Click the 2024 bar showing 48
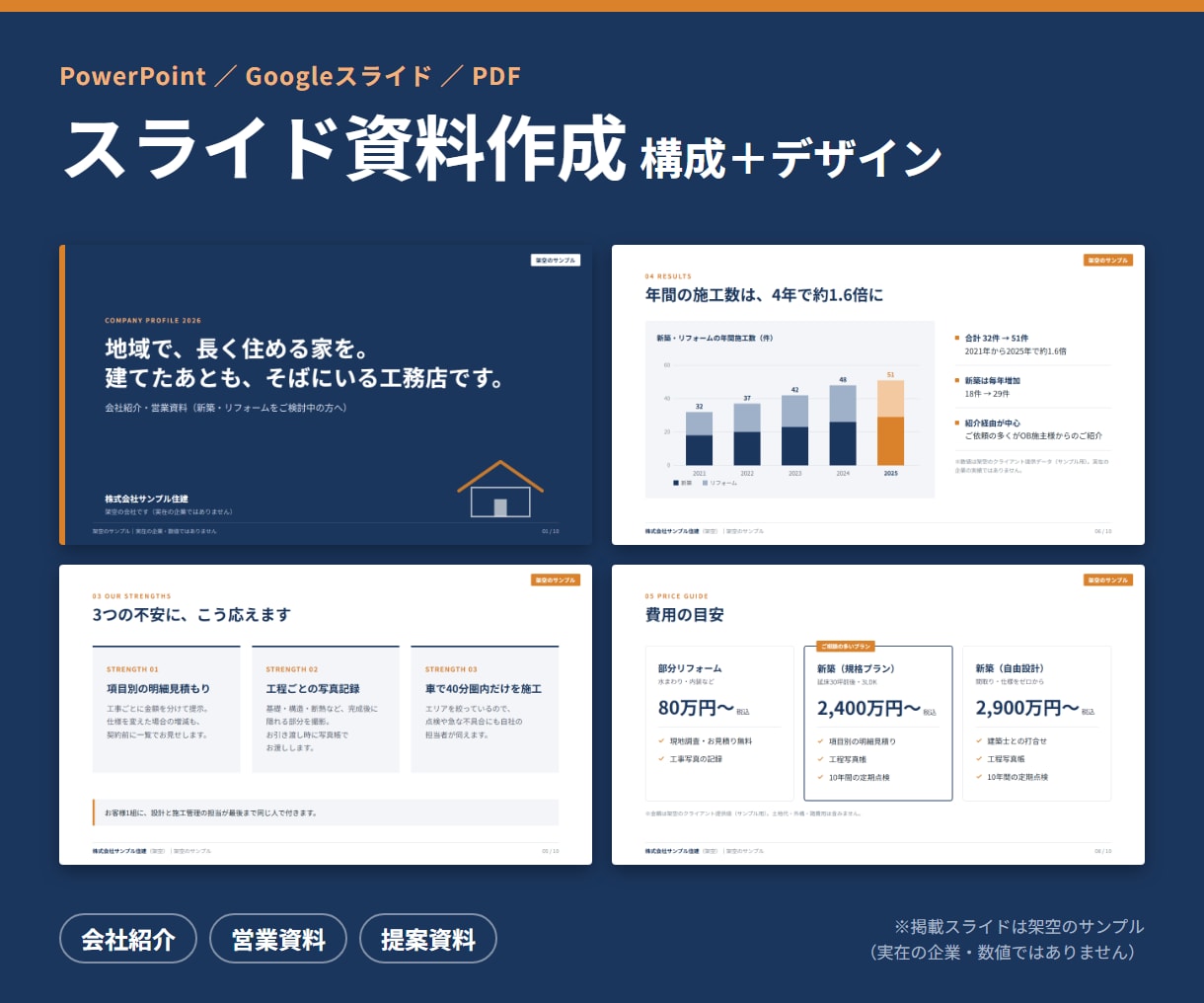1204x1003 pixels. 843,425
